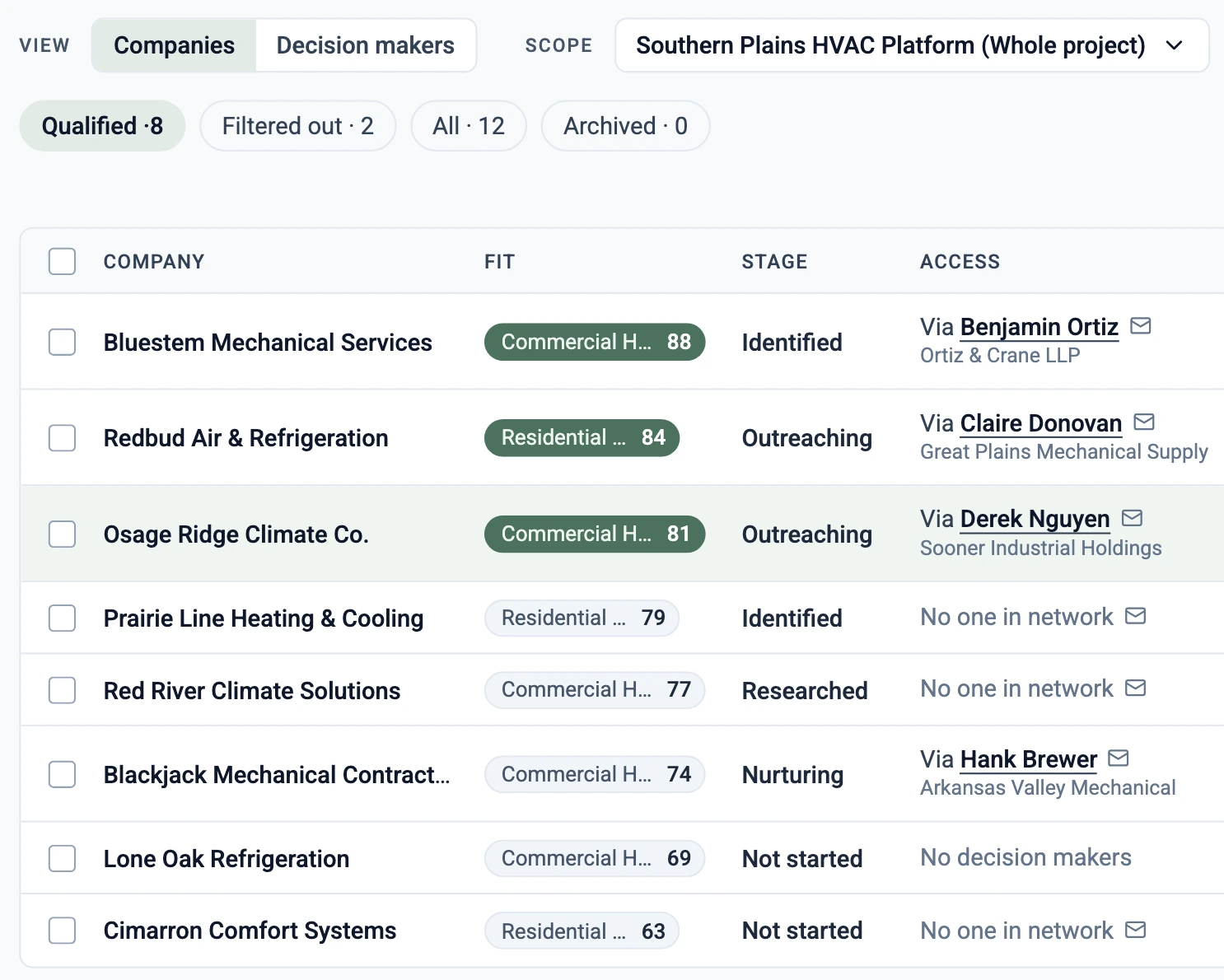
Task: Check the Bluestem Mechanical Services row checkbox
Action: (x=62, y=342)
